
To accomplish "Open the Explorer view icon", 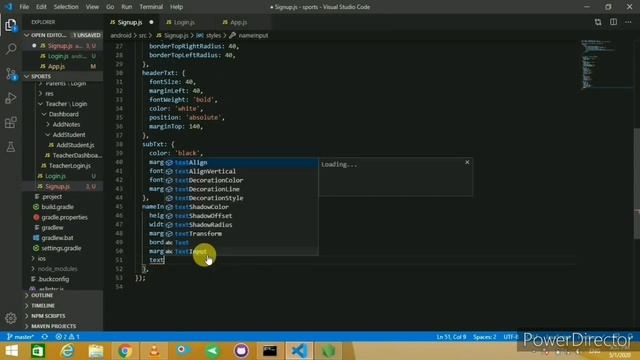I will coord(11,25).
